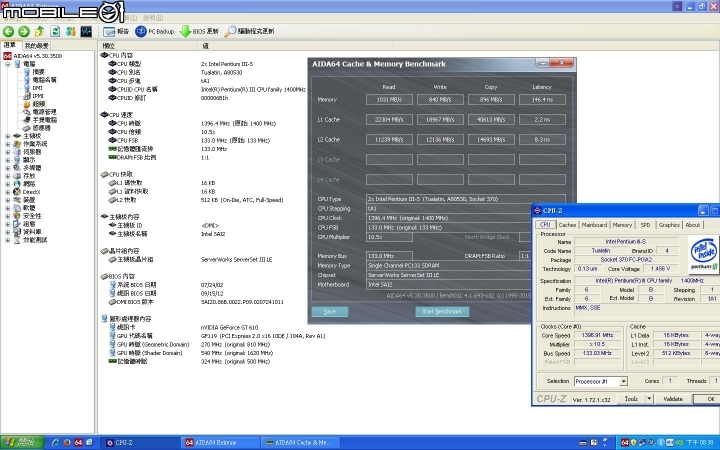This screenshot has width=720, height=450.
Task: Click the BIOS 更新 green arrow button
Action: (x=199, y=31)
